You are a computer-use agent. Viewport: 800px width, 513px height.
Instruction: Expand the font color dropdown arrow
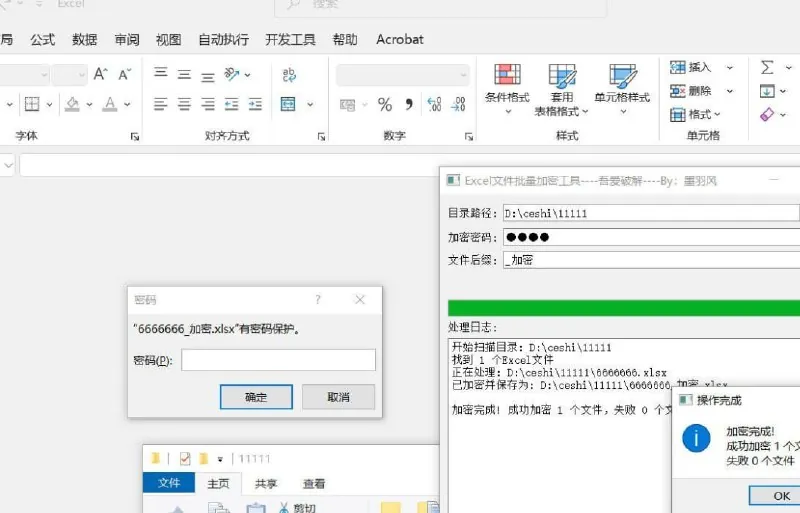click(x=127, y=105)
